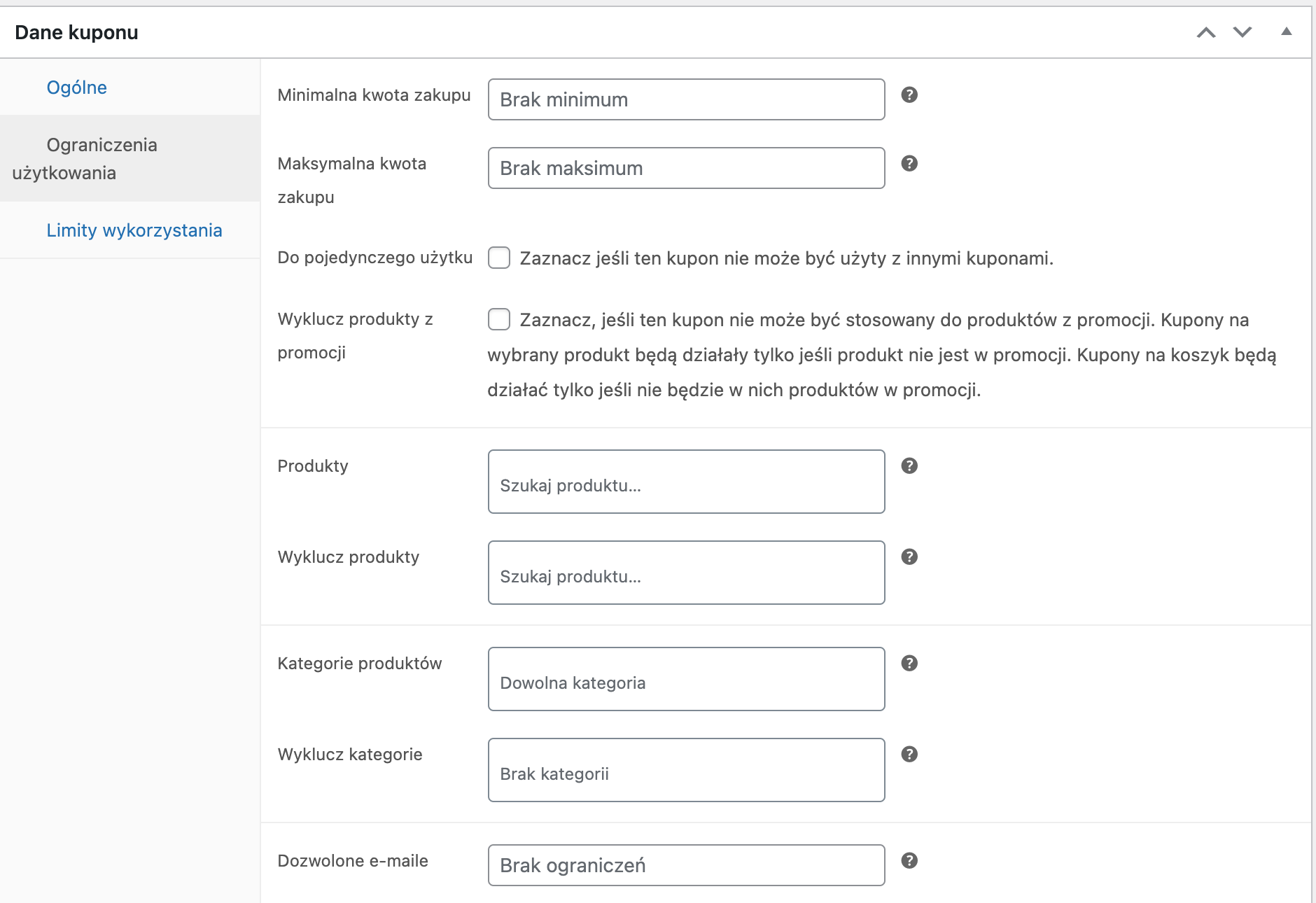Switch to Limity wykorzystania tab
This screenshot has width=1316, height=903.
[134, 230]
